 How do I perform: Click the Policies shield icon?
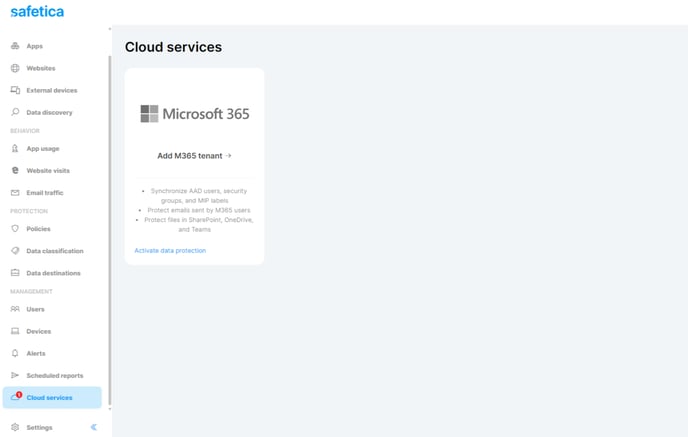[x=15, y=229]
